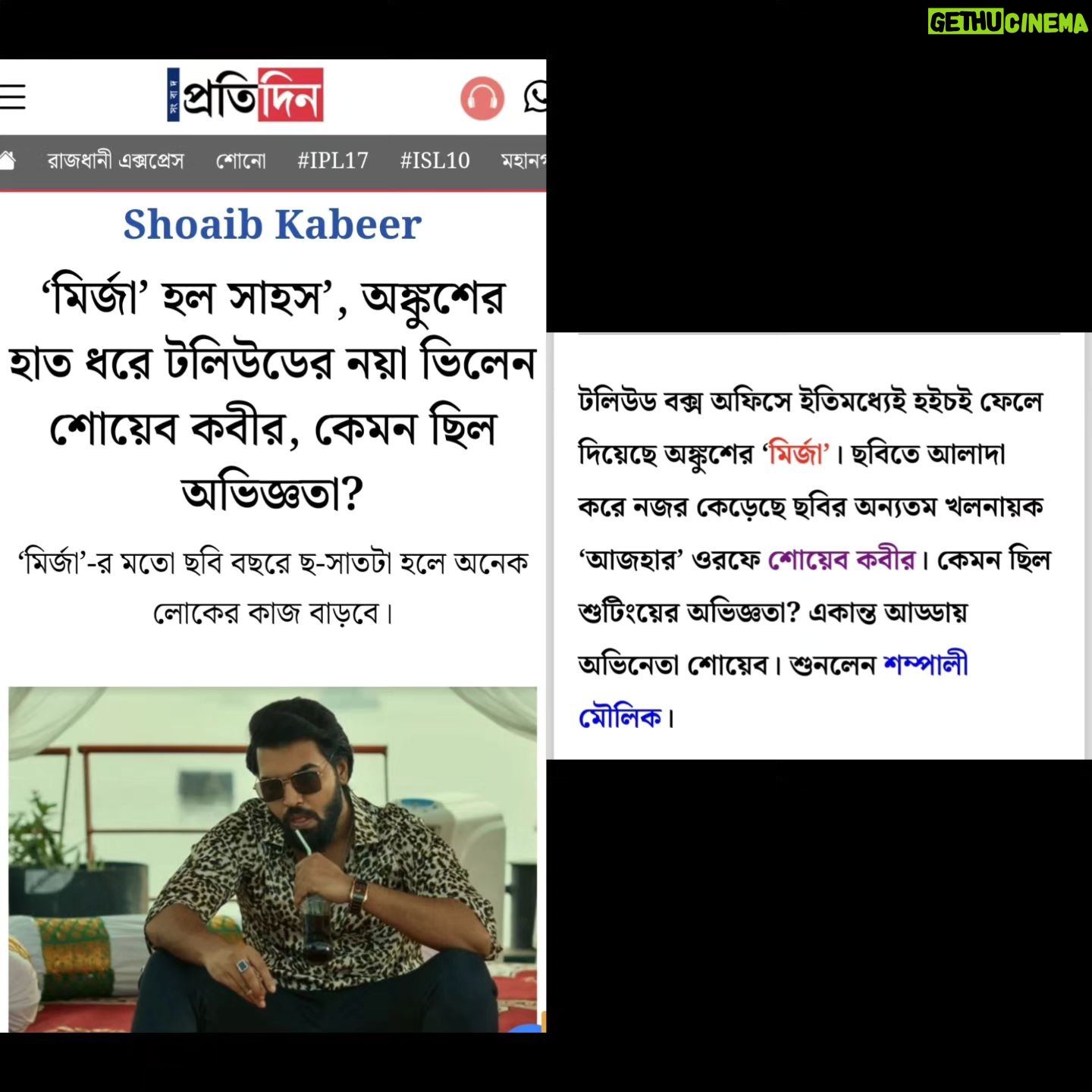This screenshot has height=1092, width=1092.
Task: Open the hamburger menu icon
Action: point(12,97)
